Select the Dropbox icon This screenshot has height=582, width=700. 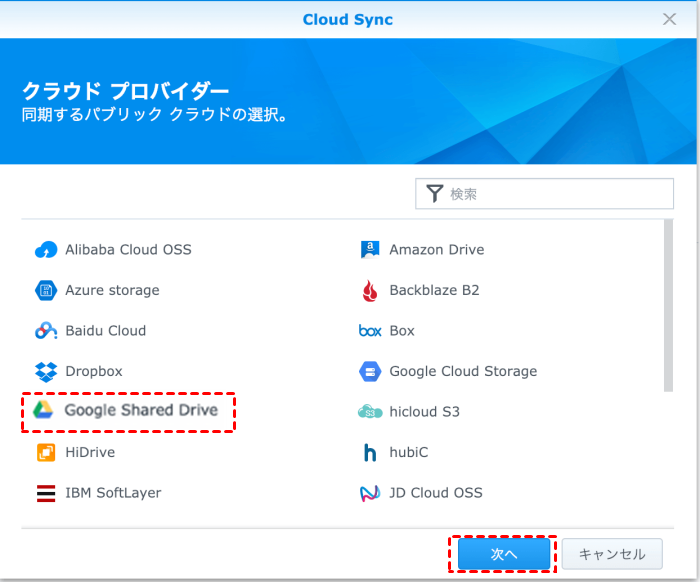(46, 372)
